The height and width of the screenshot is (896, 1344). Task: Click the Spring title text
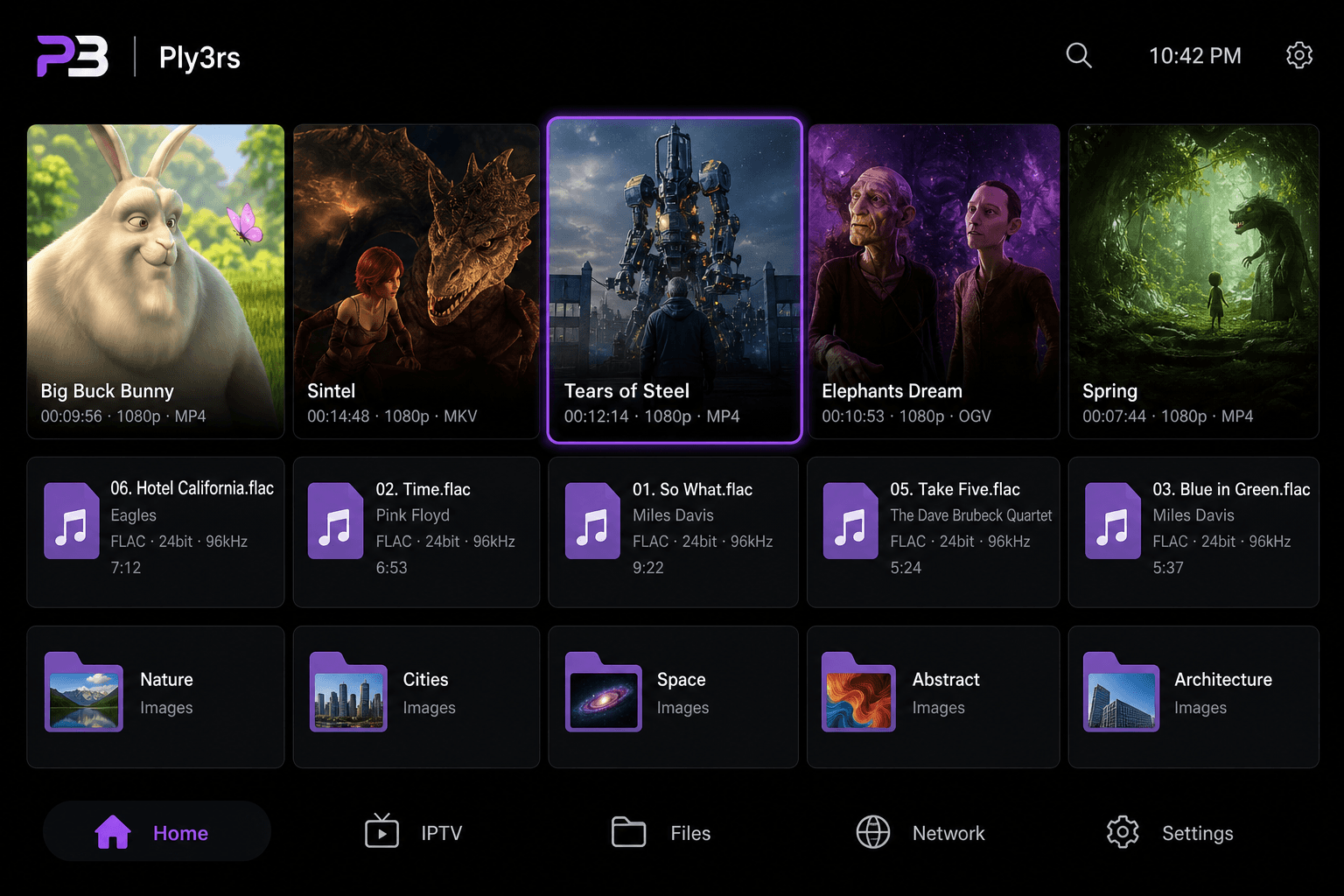click(1109, 391)
